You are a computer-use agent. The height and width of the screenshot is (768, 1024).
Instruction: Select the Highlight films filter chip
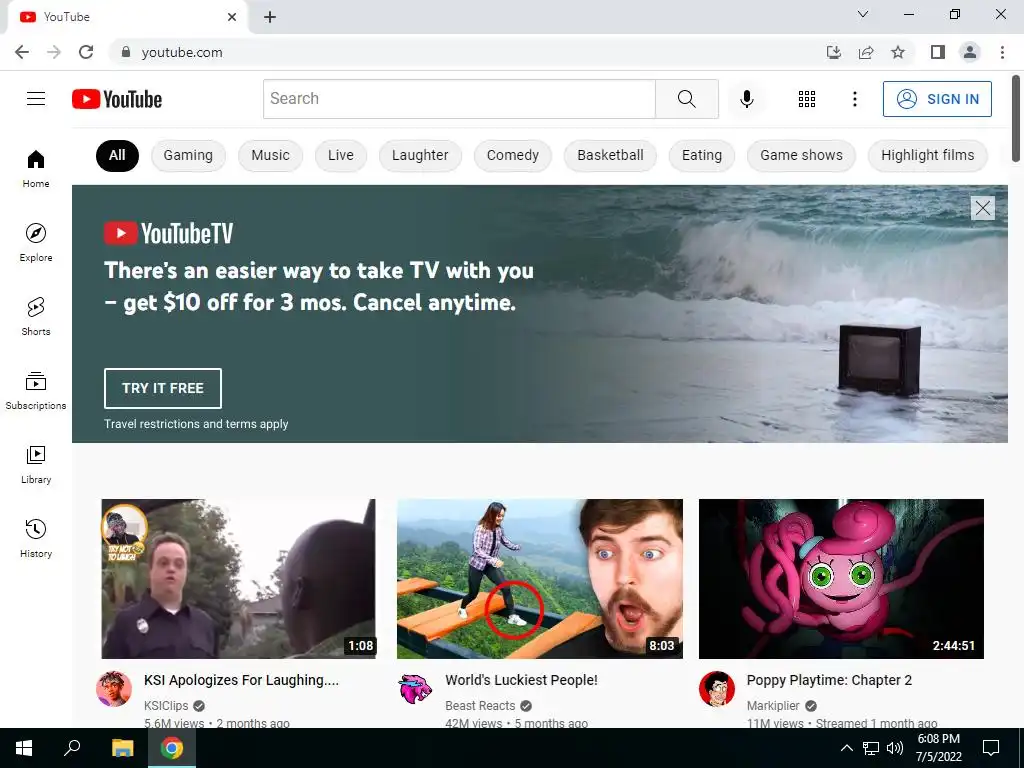(927, 155)
